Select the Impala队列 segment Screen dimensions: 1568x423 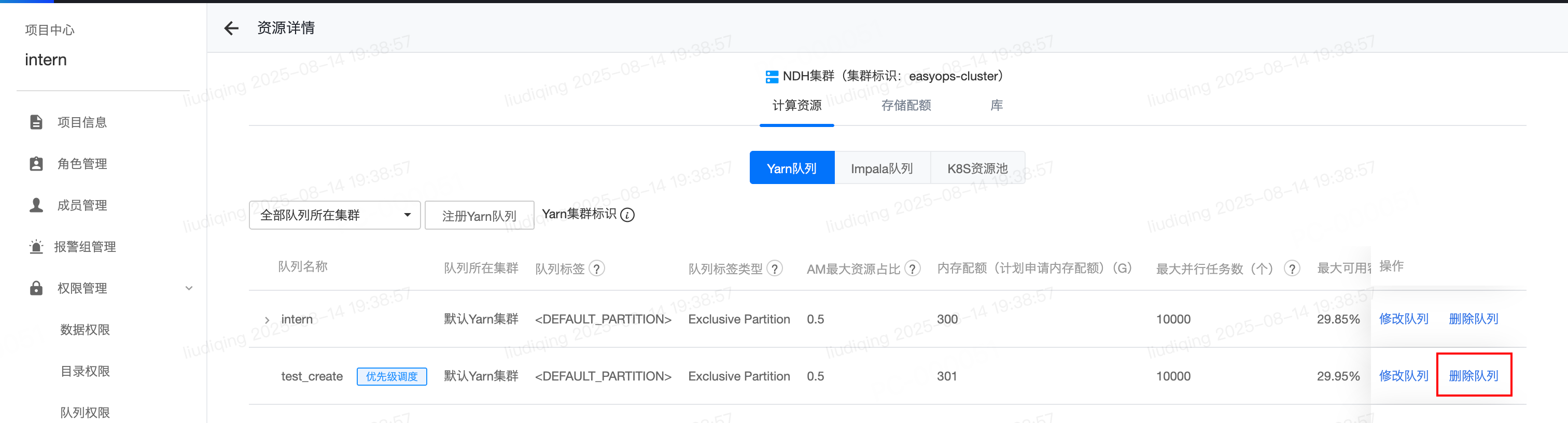coord(881,168)
